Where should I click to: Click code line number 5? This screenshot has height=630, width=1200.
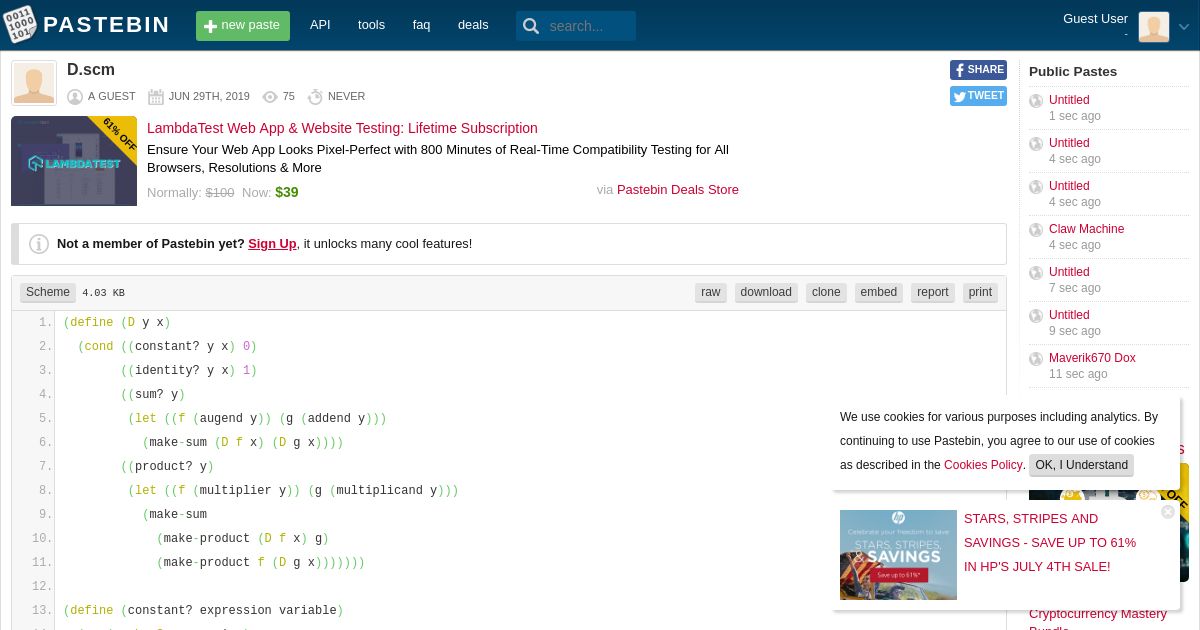pyautogui.click(x=44, y=419)
